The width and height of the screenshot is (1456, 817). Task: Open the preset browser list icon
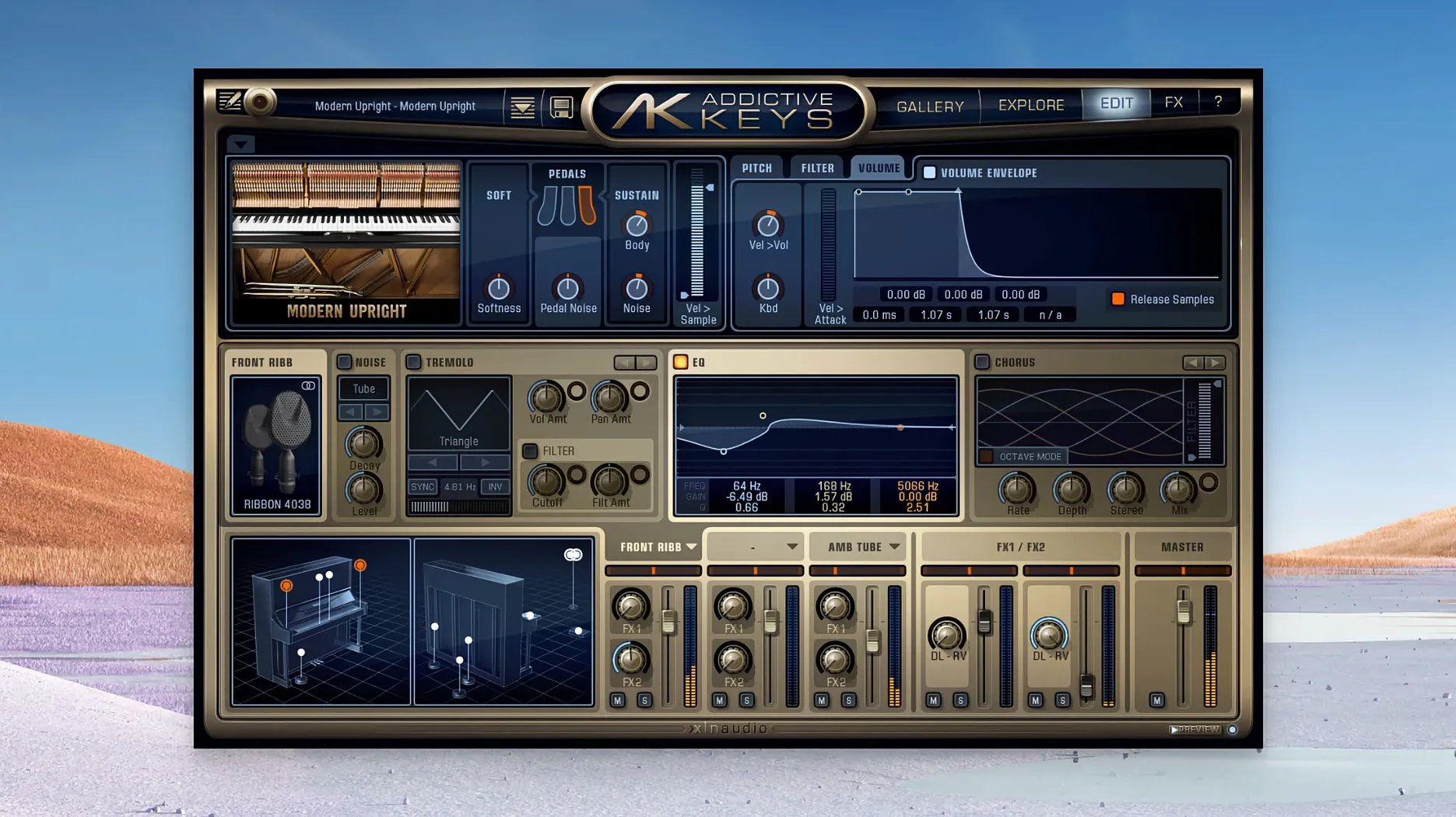(x=522, y=107)
